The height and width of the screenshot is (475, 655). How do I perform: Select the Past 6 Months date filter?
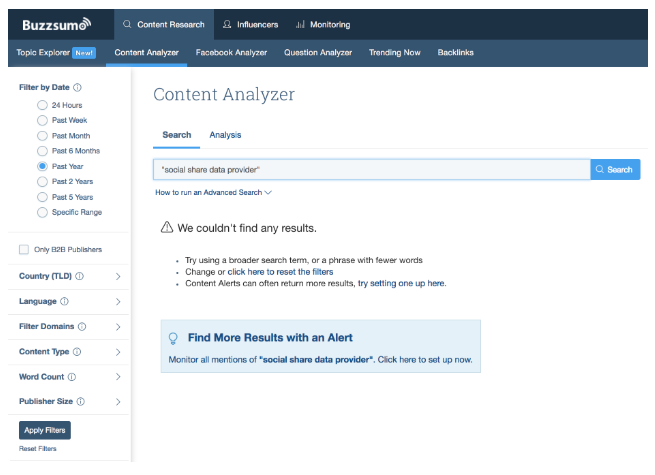click(42, 151)
